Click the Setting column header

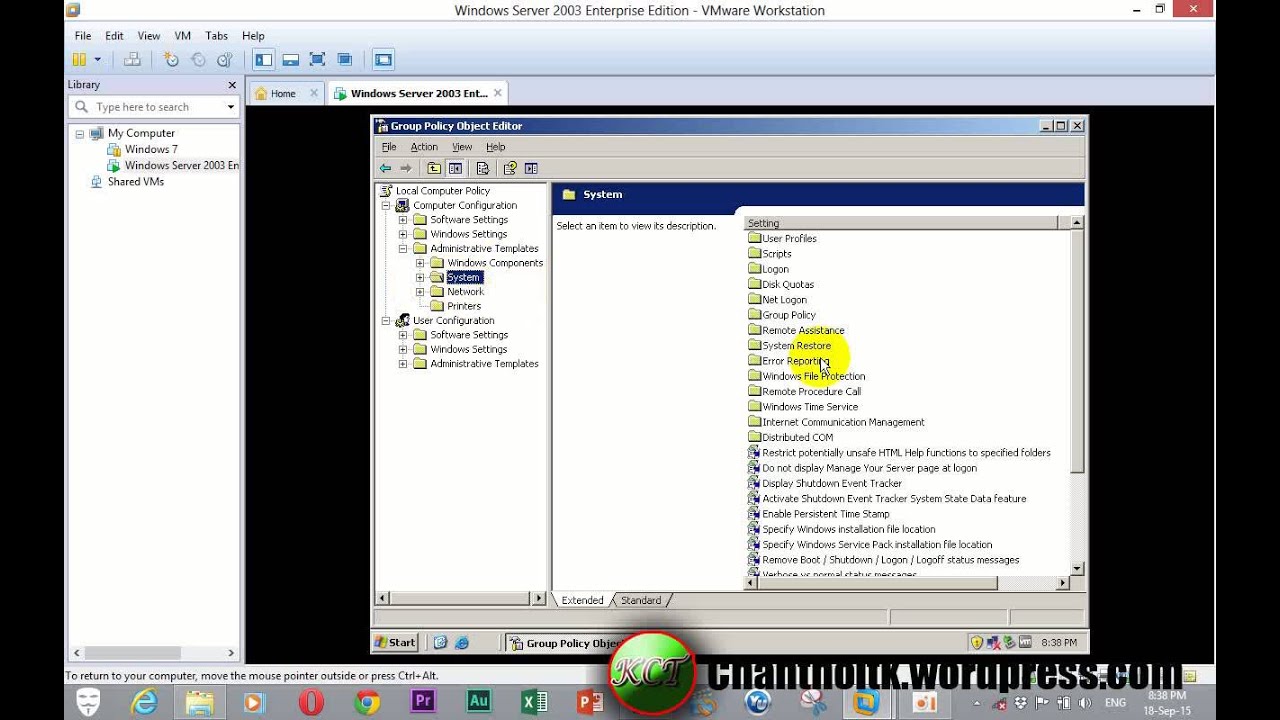(x=901, y=223)
